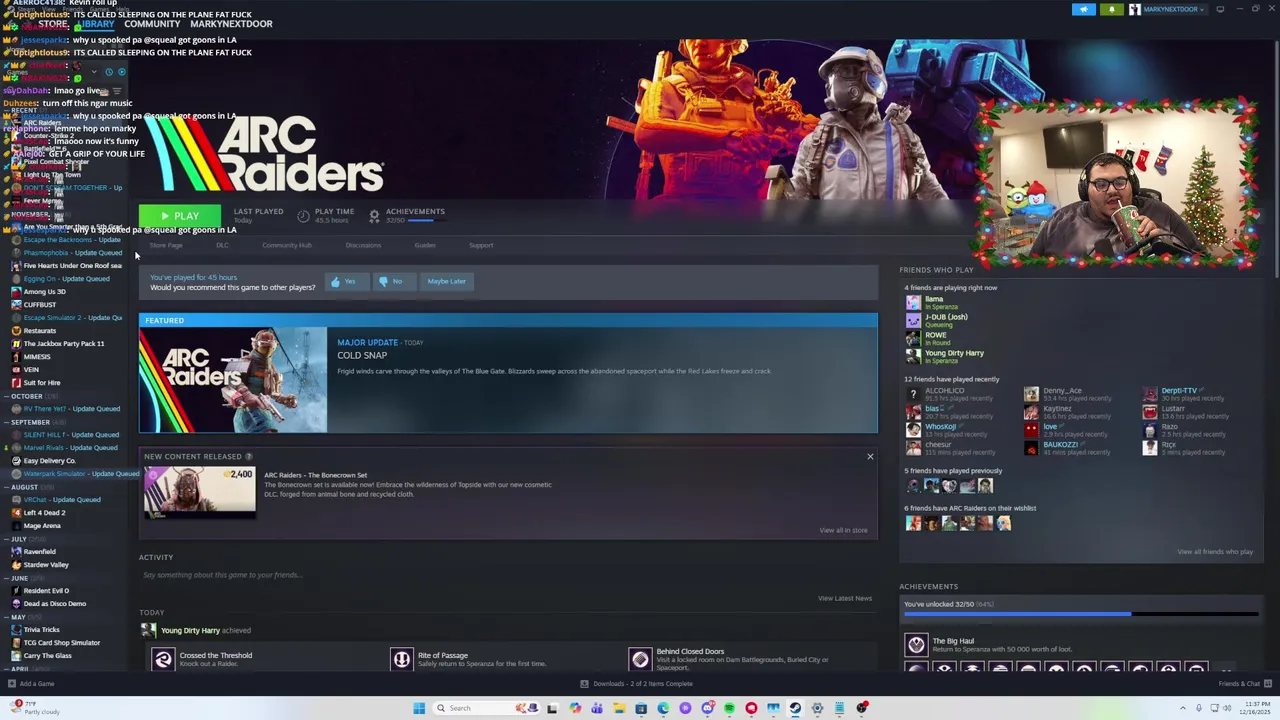Click the activity 'Say something' input field
The width and height of the screenshot is (1280, 720).
(508, 575)
